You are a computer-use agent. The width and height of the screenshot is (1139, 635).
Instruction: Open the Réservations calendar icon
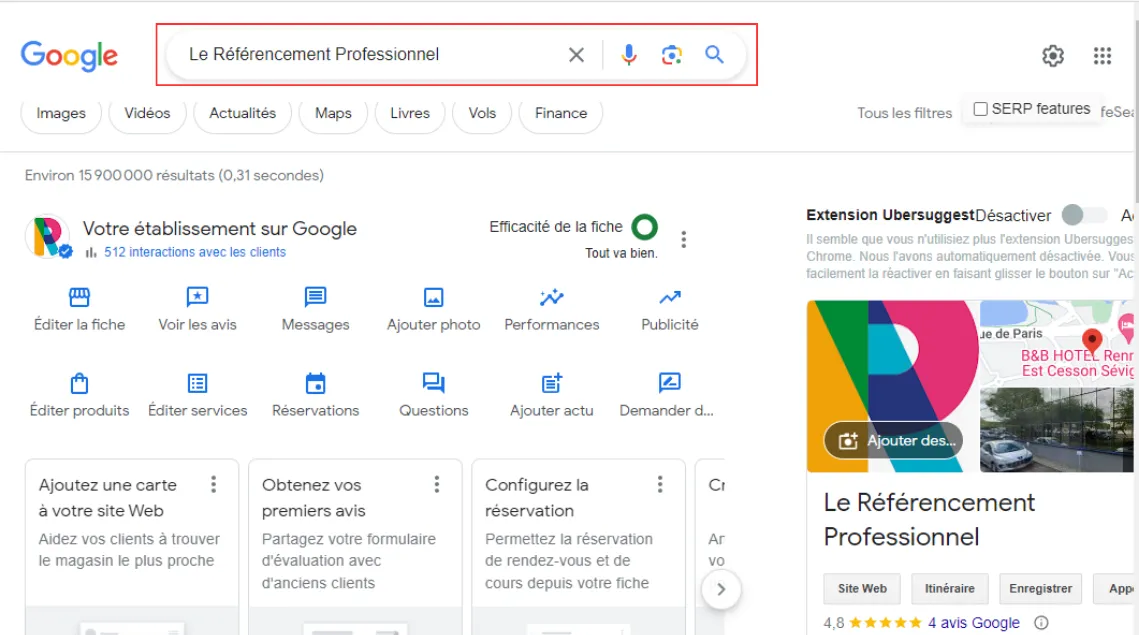pyautogui.click(x=315, y=383)
